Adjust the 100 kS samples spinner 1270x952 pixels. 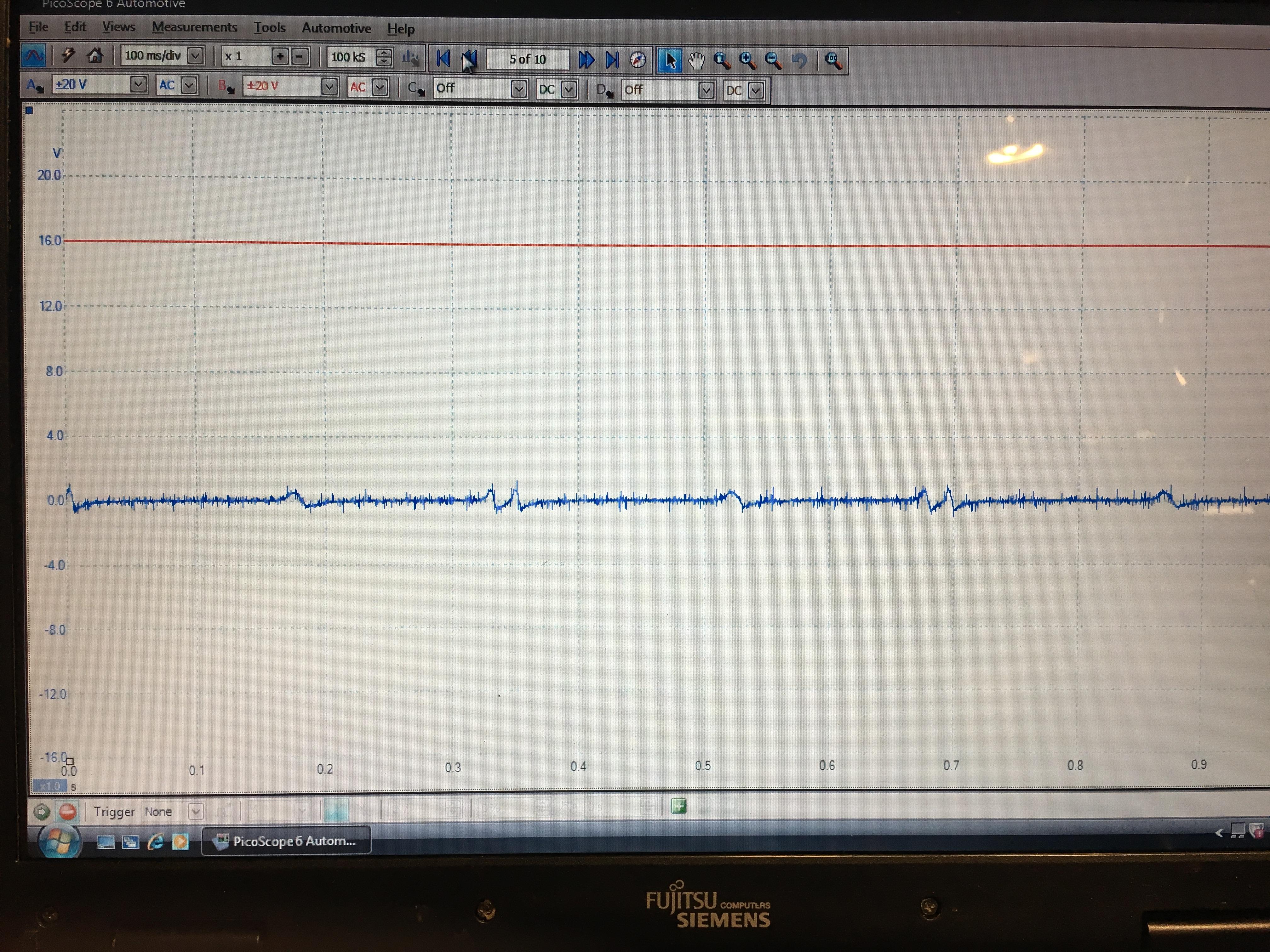pos(384,57)
